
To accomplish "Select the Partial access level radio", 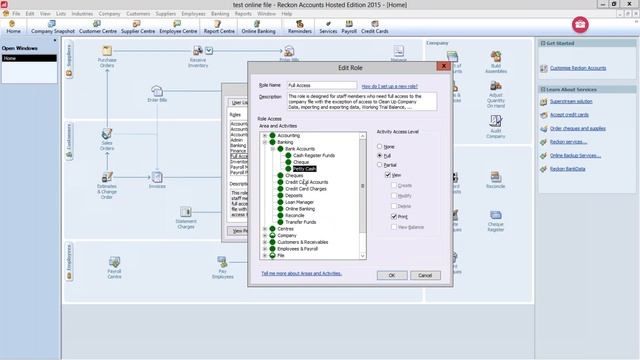I will point(380,164).
